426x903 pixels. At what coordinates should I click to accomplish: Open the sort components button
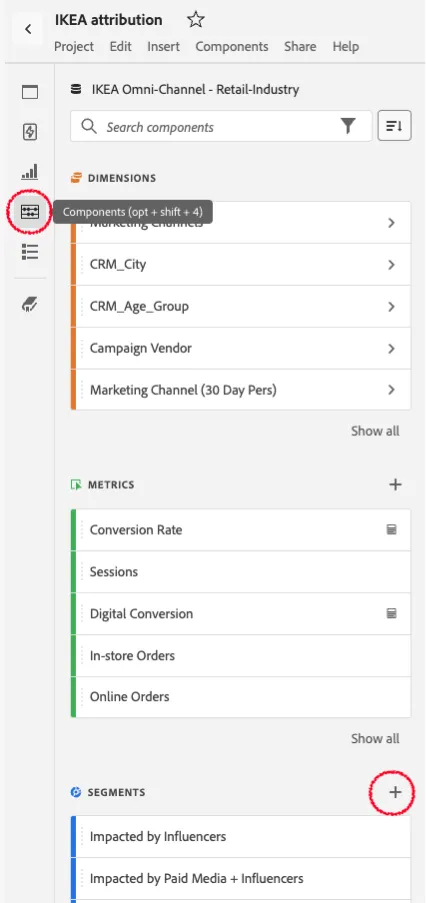coord(394,126)
